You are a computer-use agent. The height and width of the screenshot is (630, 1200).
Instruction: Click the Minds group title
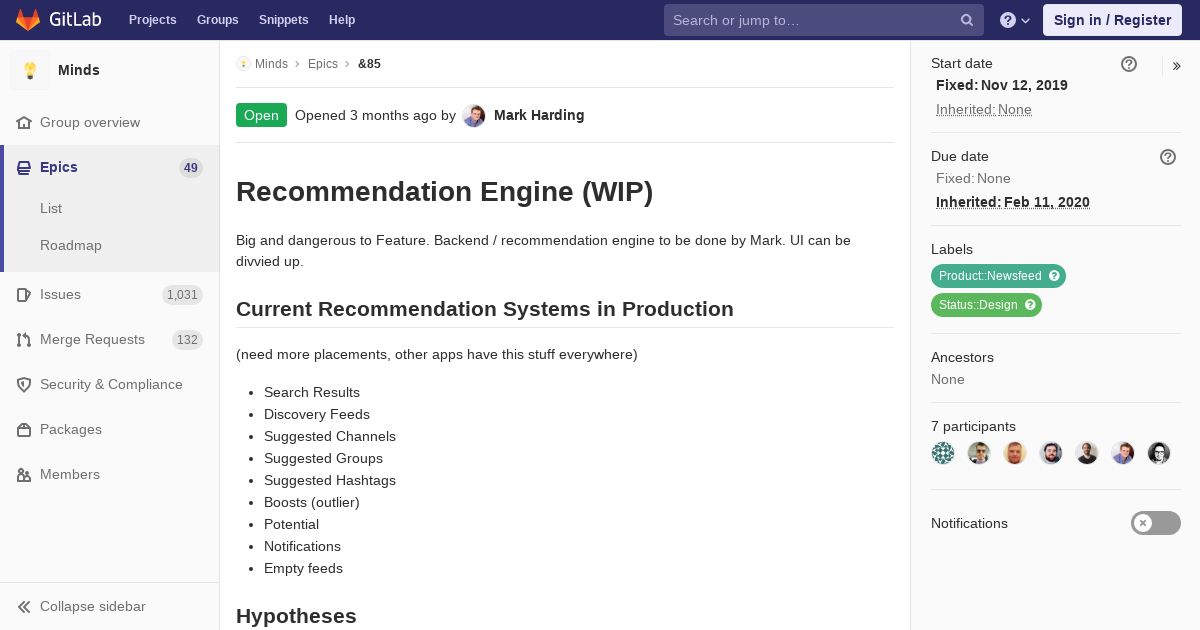point(79,70)
